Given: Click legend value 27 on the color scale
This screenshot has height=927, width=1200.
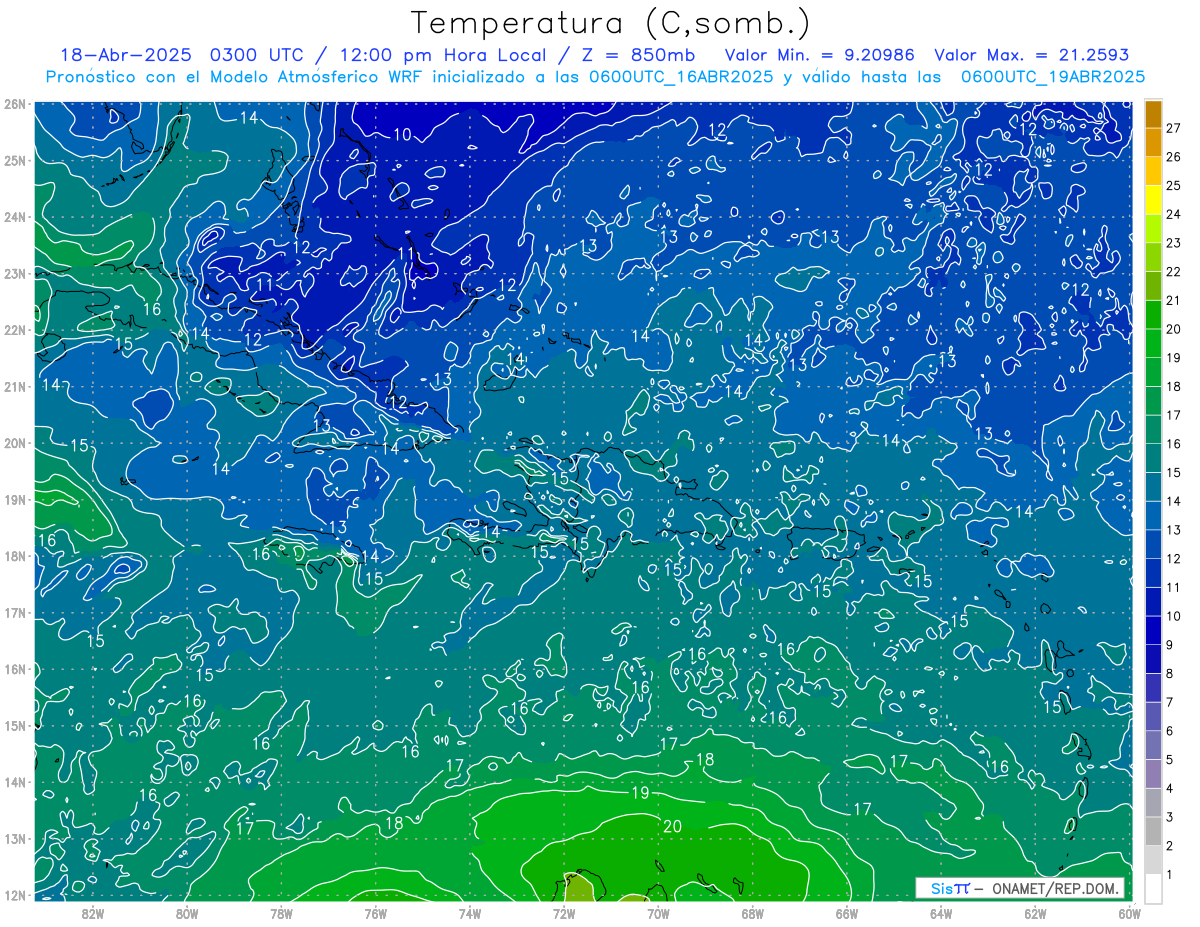Looking at the screenshot, I should coord(1174,128).
